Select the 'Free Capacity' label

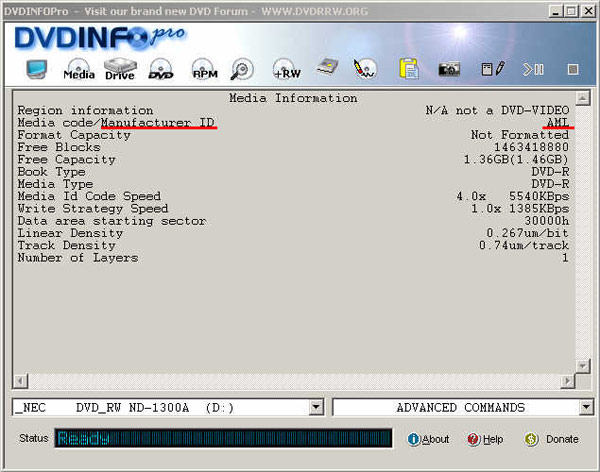(x=66, y=160)
